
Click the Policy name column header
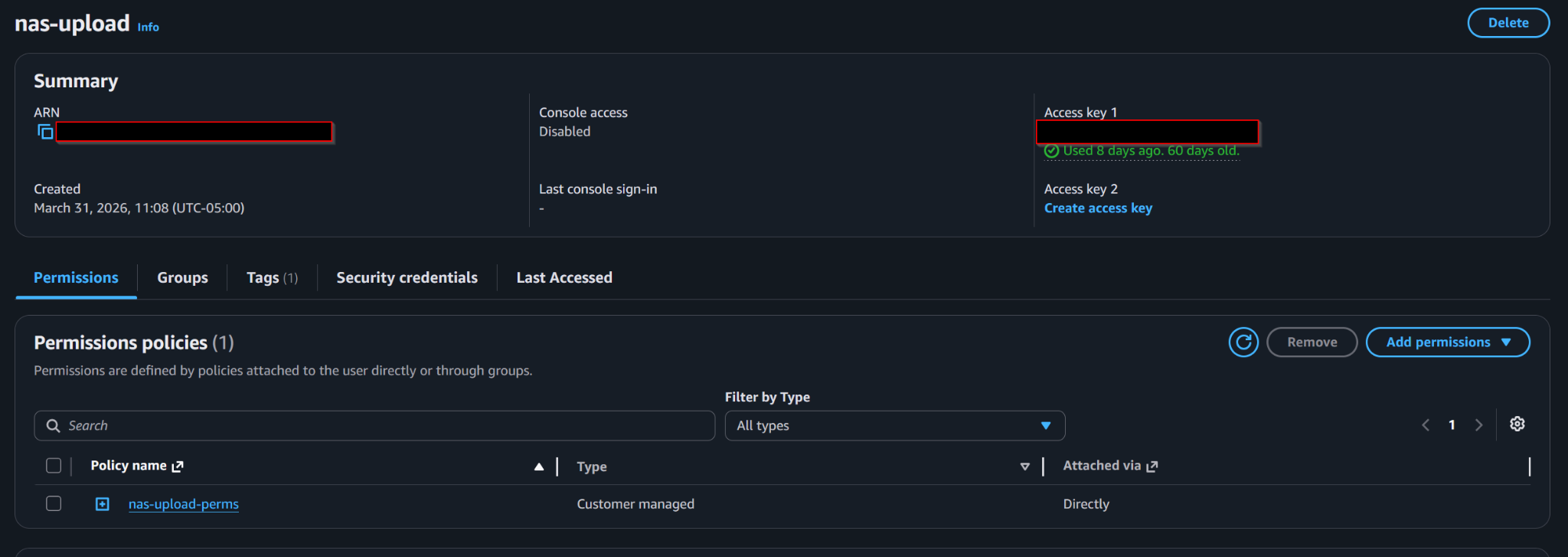(129, 466)
